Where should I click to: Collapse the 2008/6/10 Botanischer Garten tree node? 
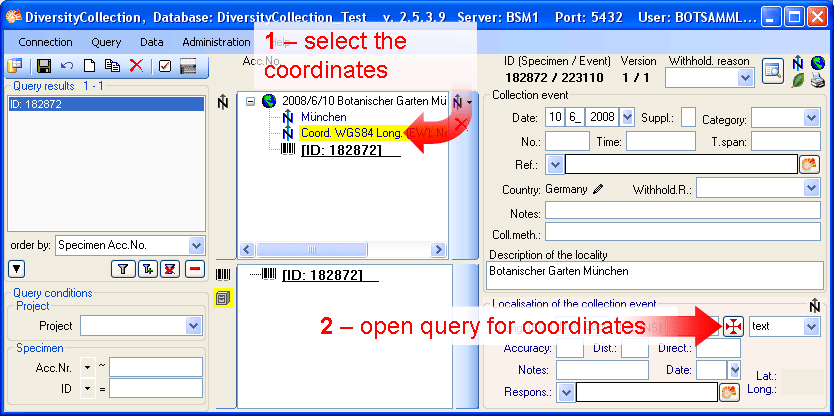251,101
